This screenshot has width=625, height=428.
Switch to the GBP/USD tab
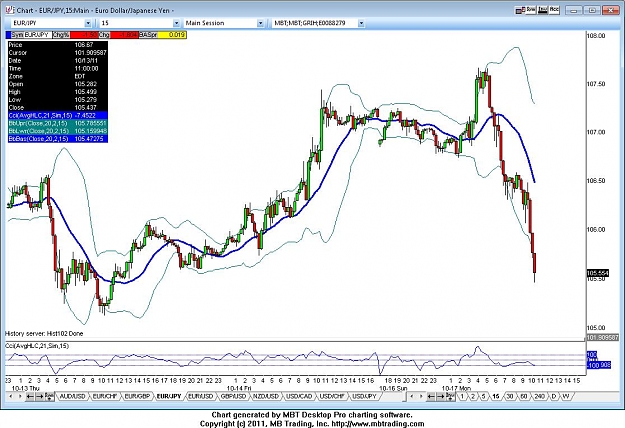pos(234,397)
